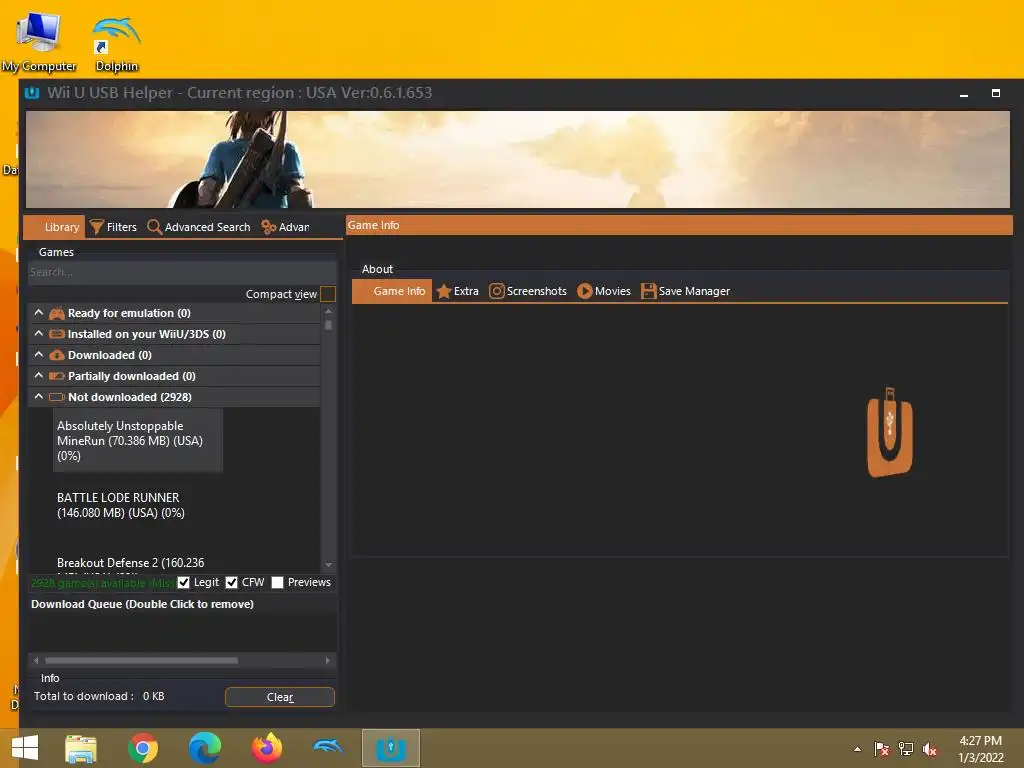Click the taskbar clock showing 4:27 PM

tap(980, 749)
